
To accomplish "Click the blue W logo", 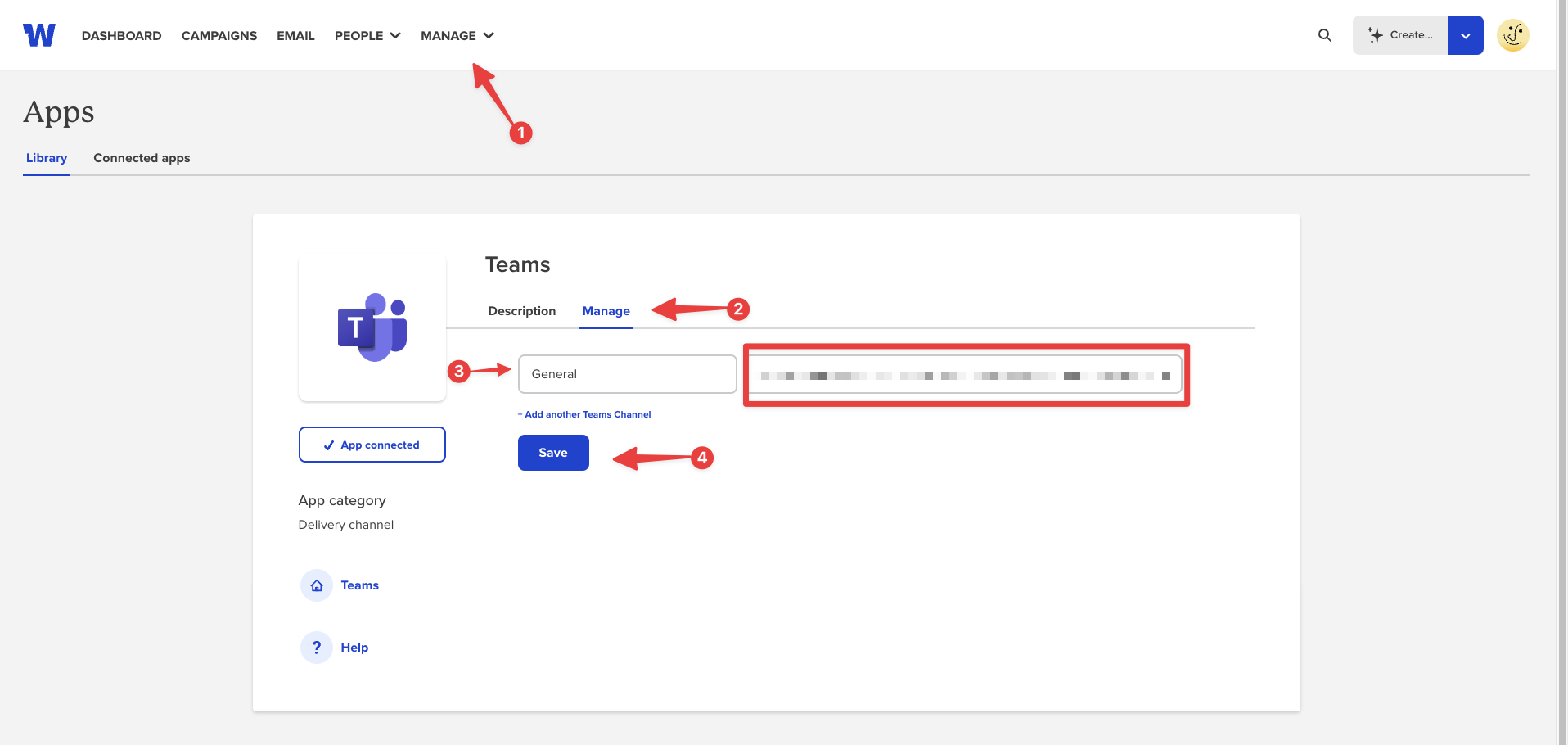I will click(39, 35).
